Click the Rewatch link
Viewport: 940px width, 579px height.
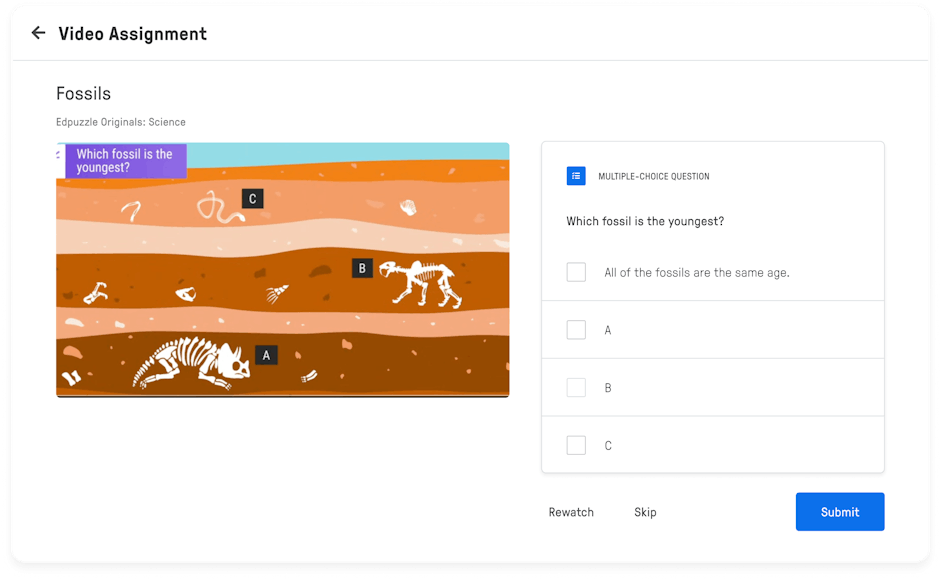tap(571, 512)
